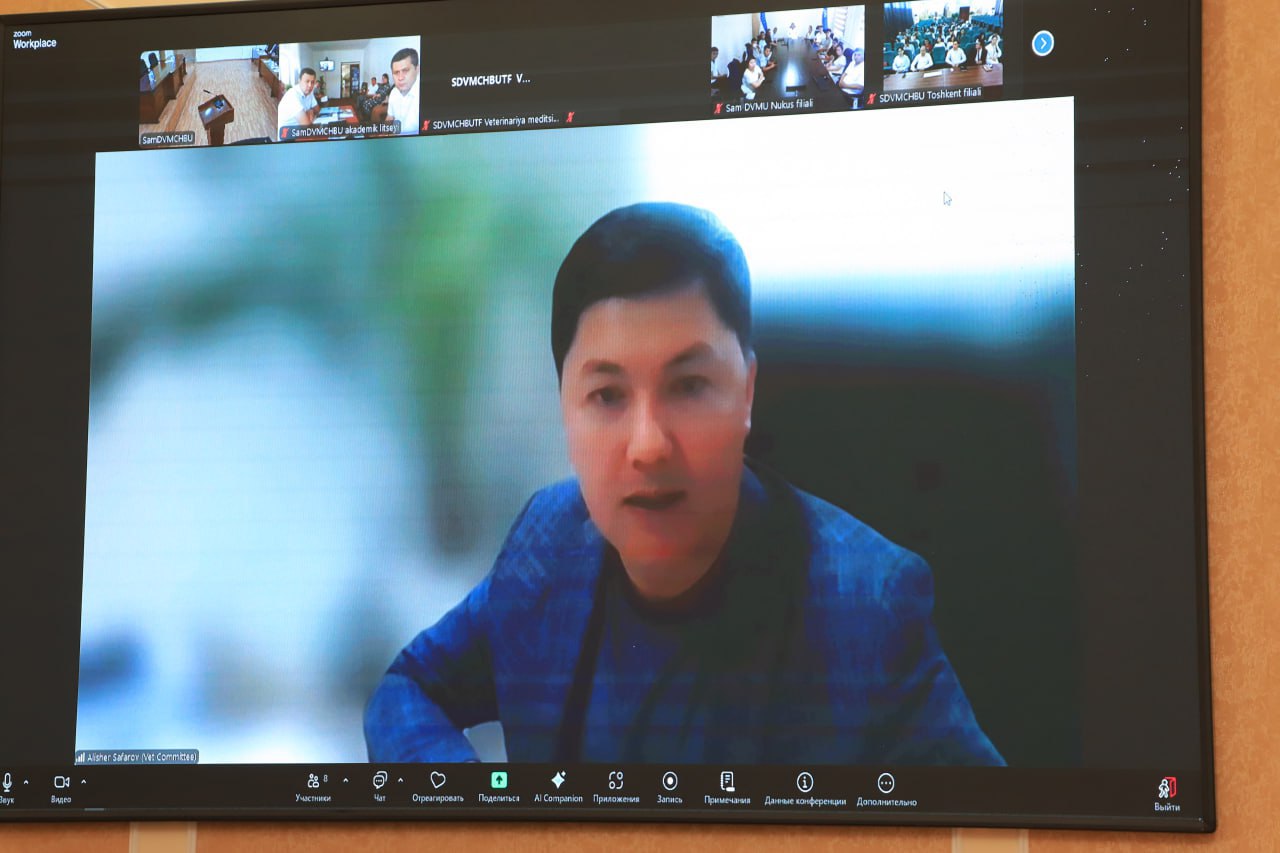Mute the microphone in Zoom toolbar
The height and width of the screenshot is (853, 1280).
7,787
